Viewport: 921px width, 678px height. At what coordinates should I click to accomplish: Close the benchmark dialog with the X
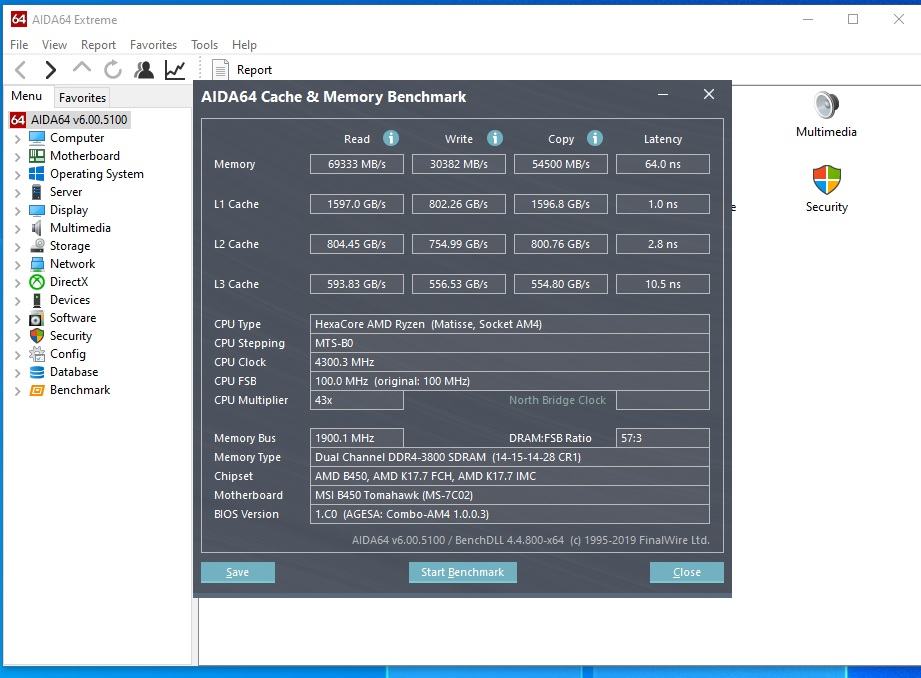[x=709, y=94]
